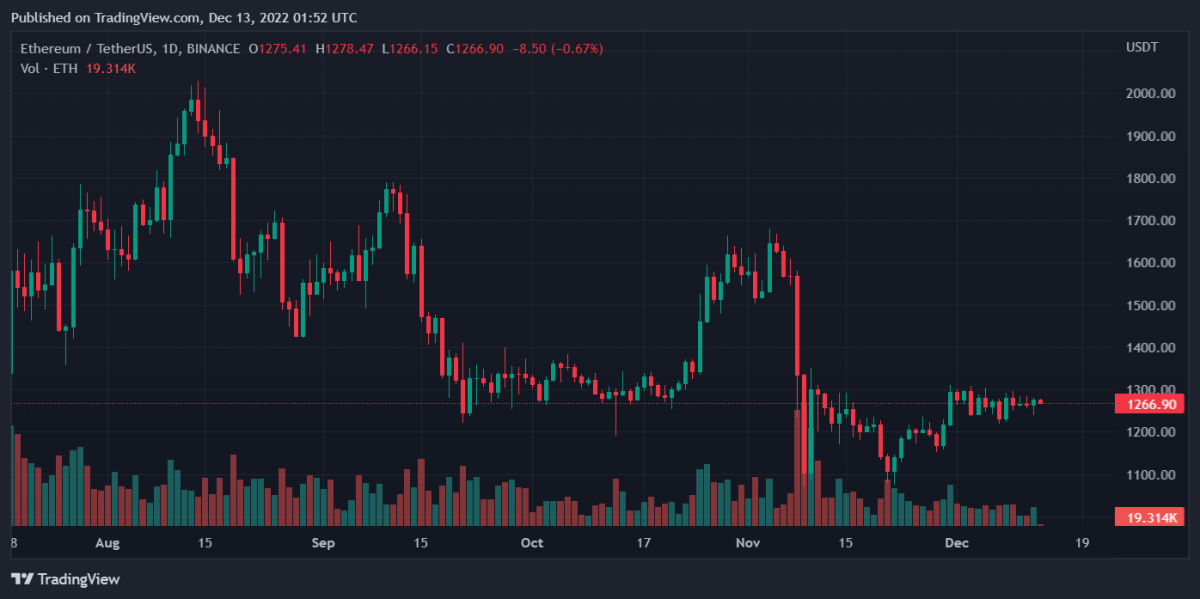Image resolution: width=1200 pixels, height=599 pixels.
Task: Click the 17 date label on time axis
Action: (644, 543)
